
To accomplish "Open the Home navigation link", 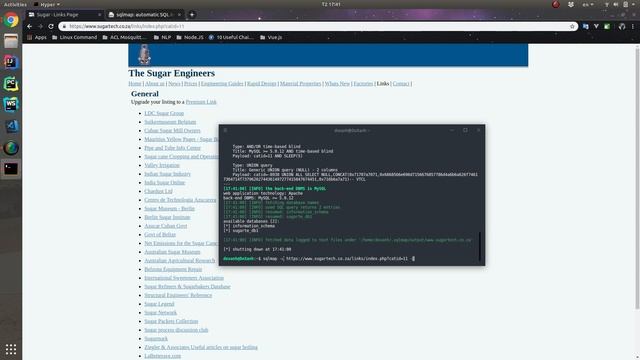I will pos(135,83).
